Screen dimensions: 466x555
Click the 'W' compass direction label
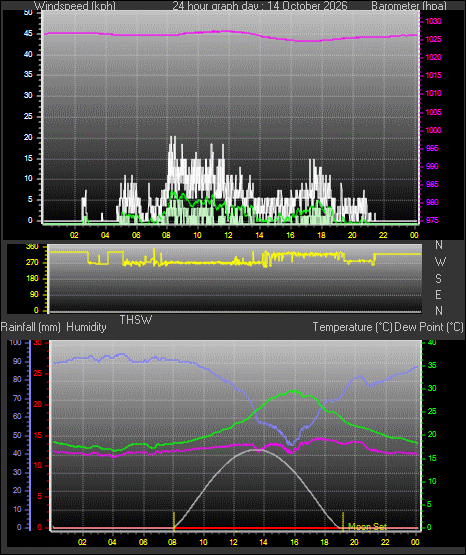[440, 262]
